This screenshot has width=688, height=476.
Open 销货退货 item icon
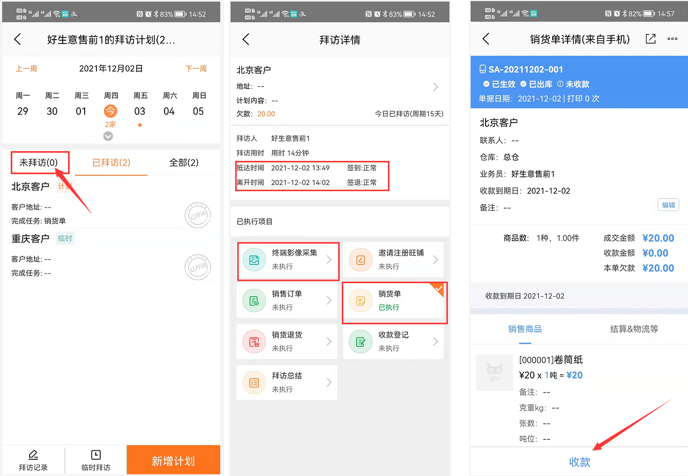click(x=254, y=341)
